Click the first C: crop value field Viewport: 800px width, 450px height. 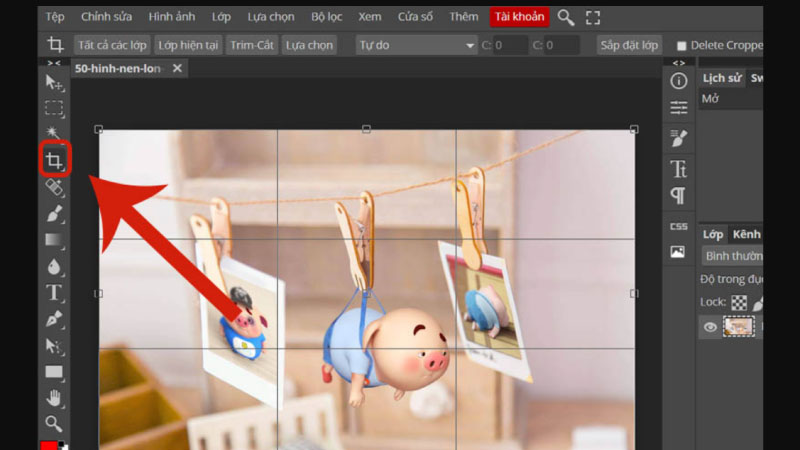point(511,45)
